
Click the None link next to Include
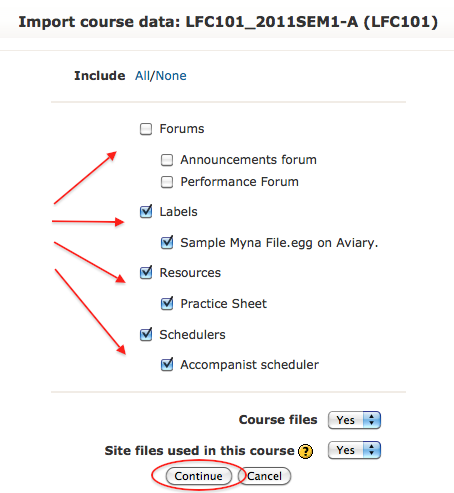171,76
